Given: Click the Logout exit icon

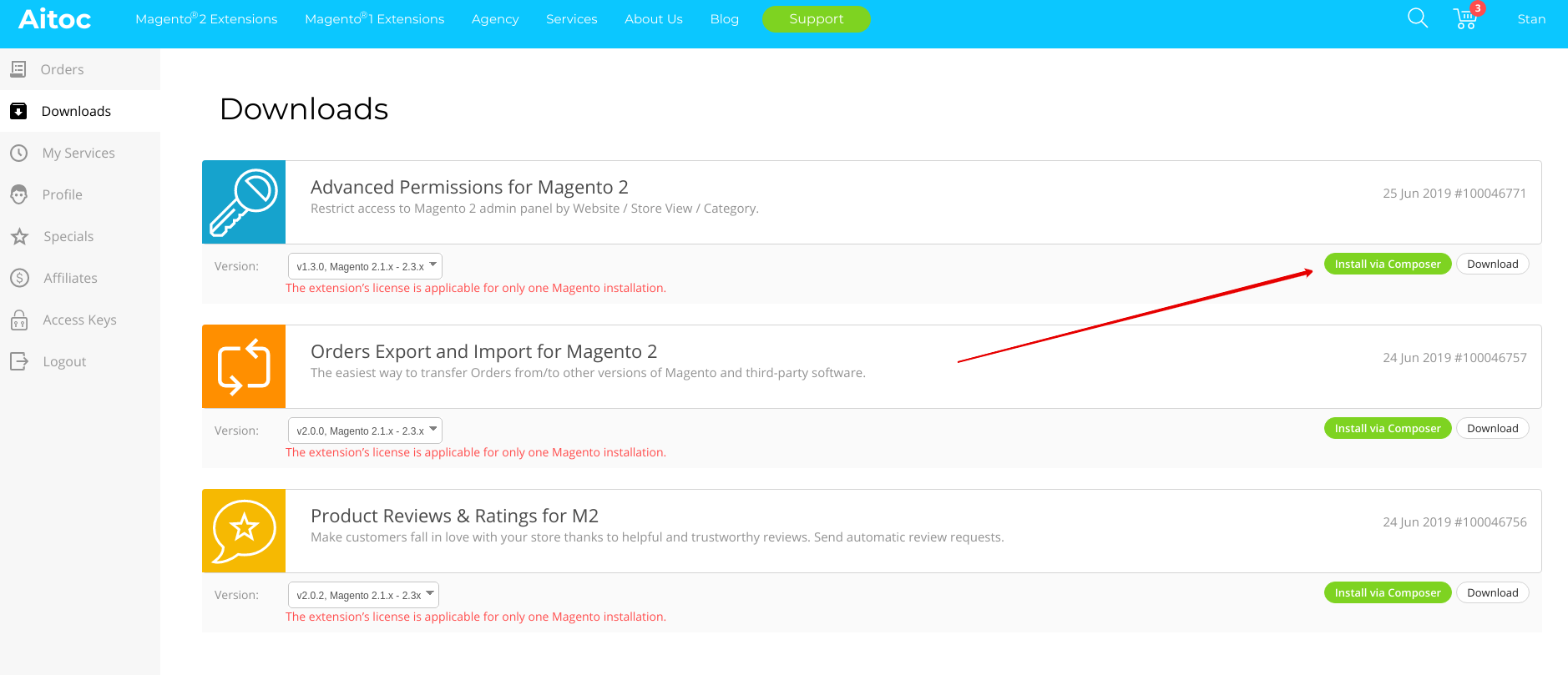Looking at the screenshot, I should click(x=19, y=361).
